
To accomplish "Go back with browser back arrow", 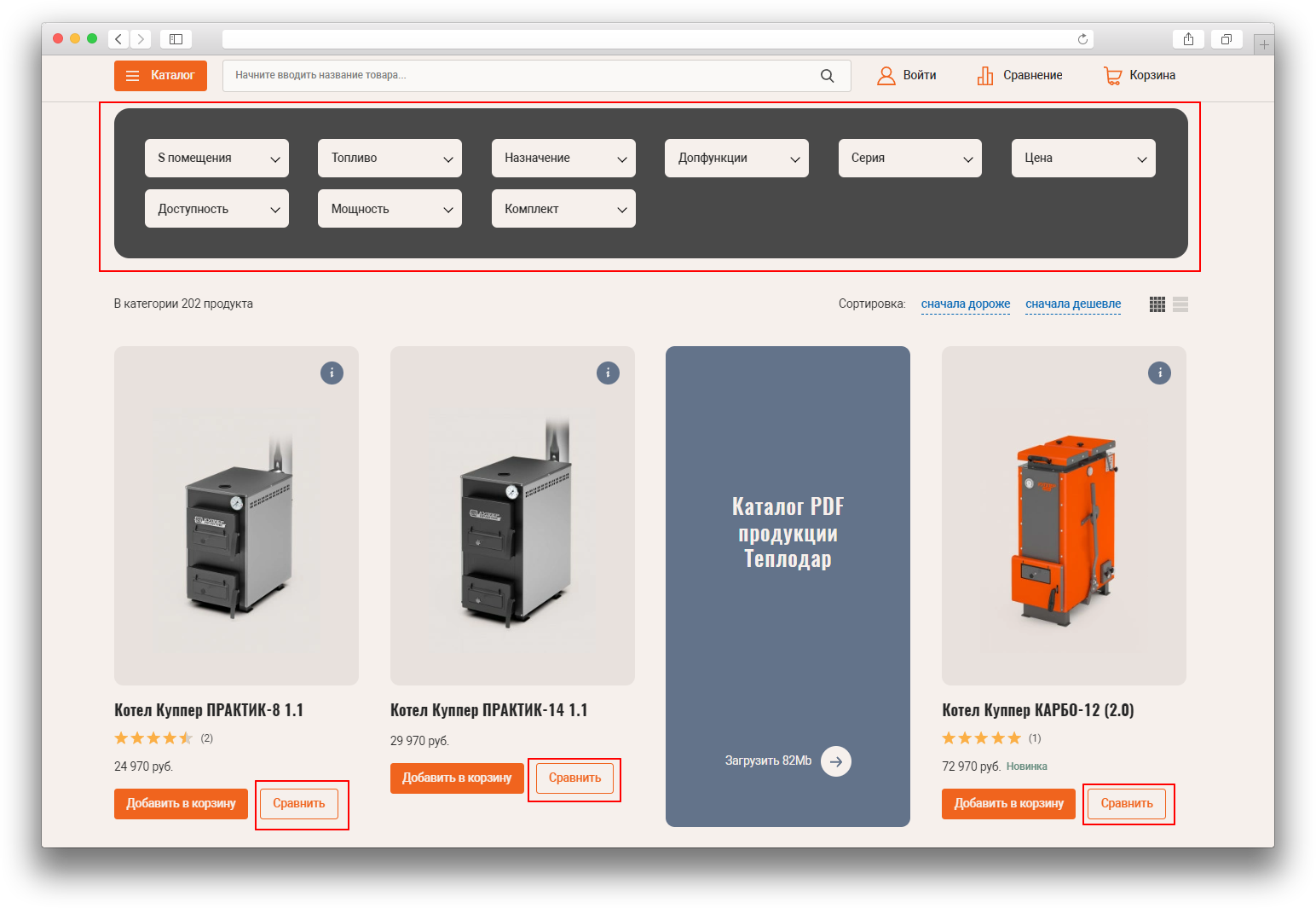I will (118, 39).
